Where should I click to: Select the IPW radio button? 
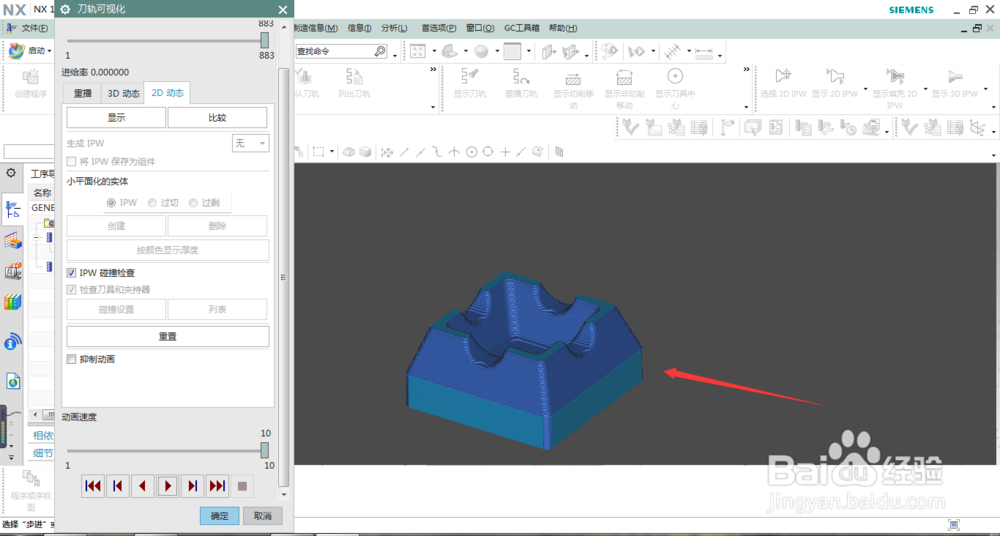(112, 203)
